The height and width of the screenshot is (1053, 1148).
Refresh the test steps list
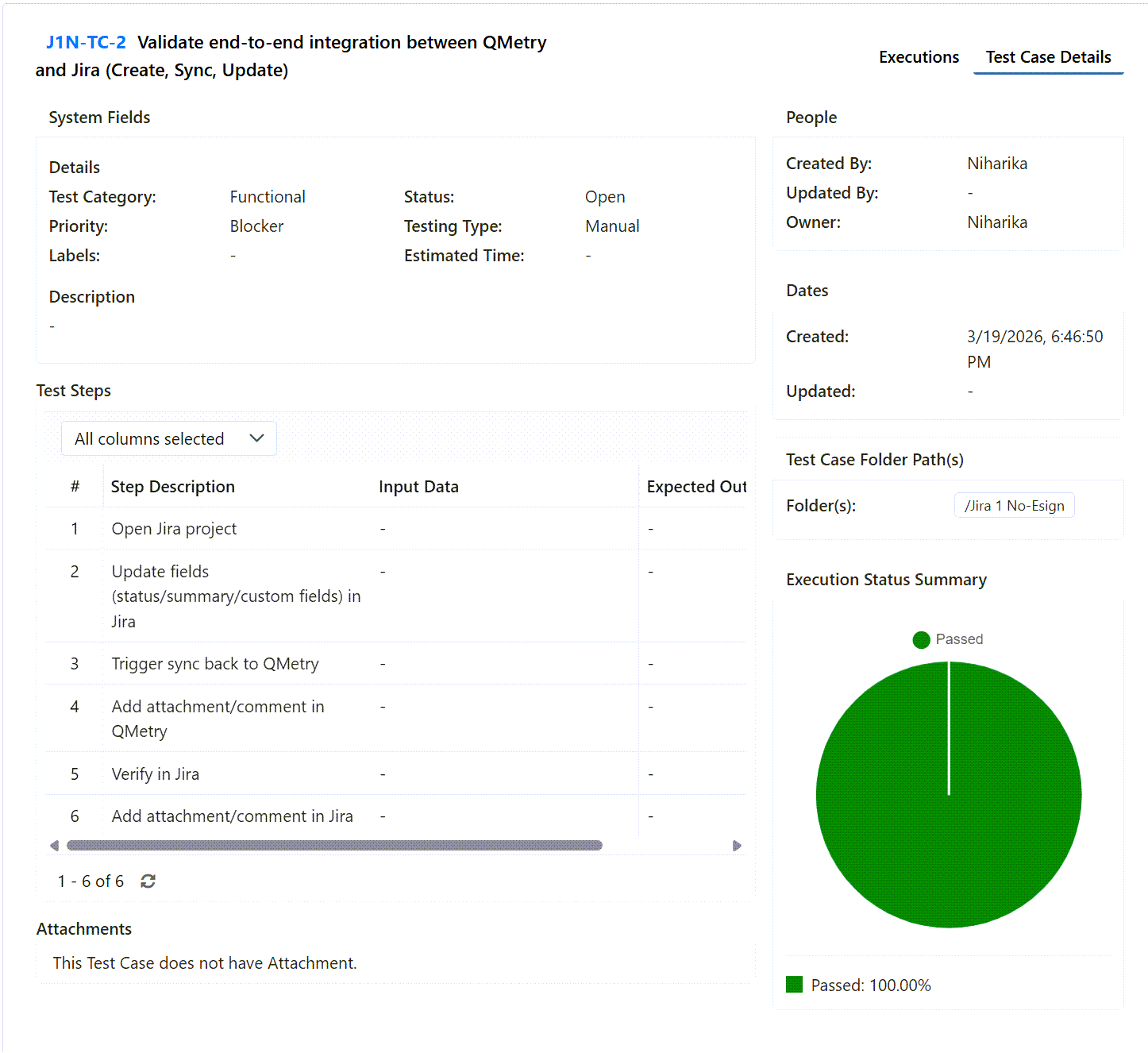pos(148,881)
